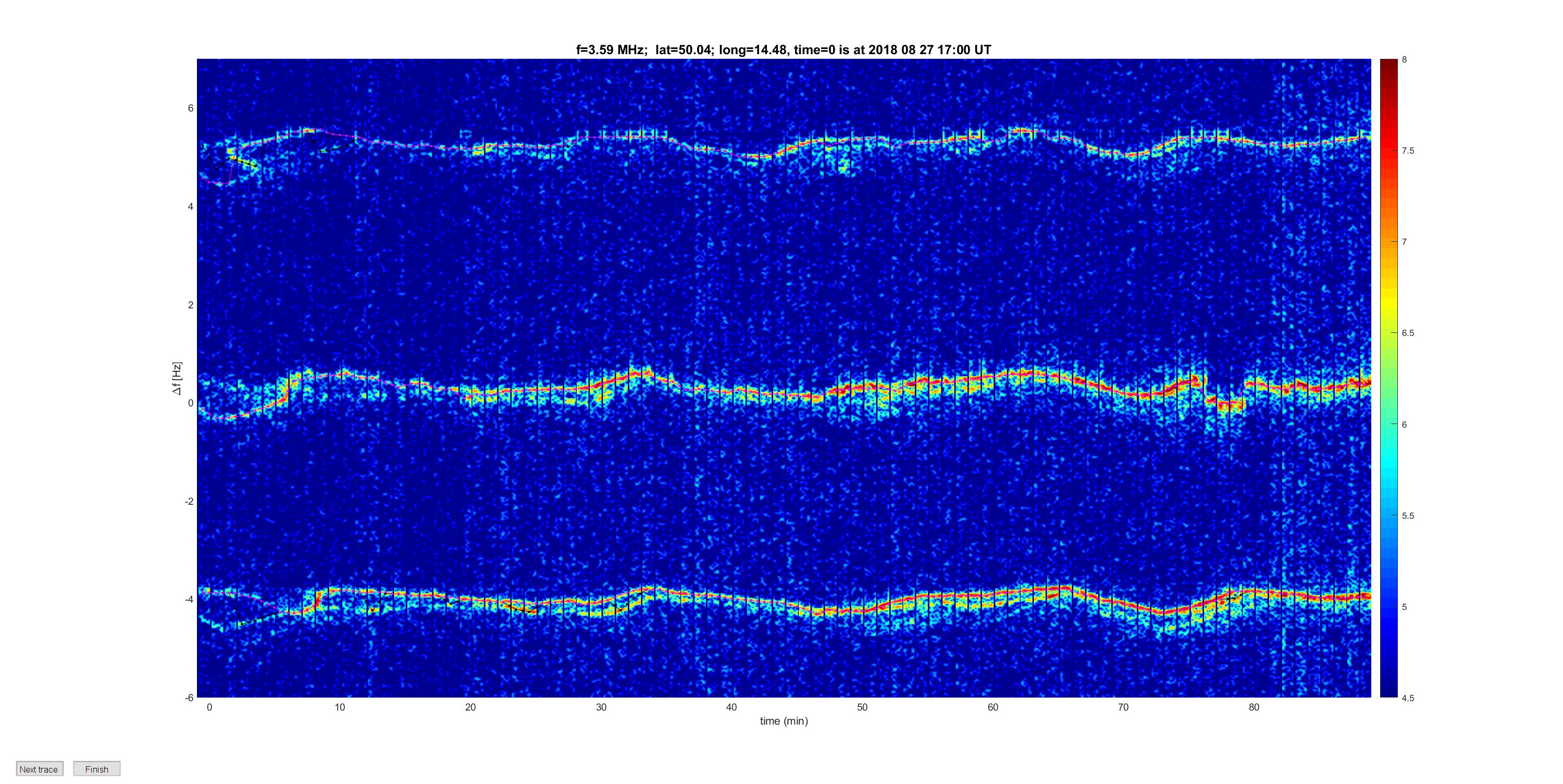
Task: Click the x-axis tick label 40
Action: pyautogui.click(x=732, y=707)
